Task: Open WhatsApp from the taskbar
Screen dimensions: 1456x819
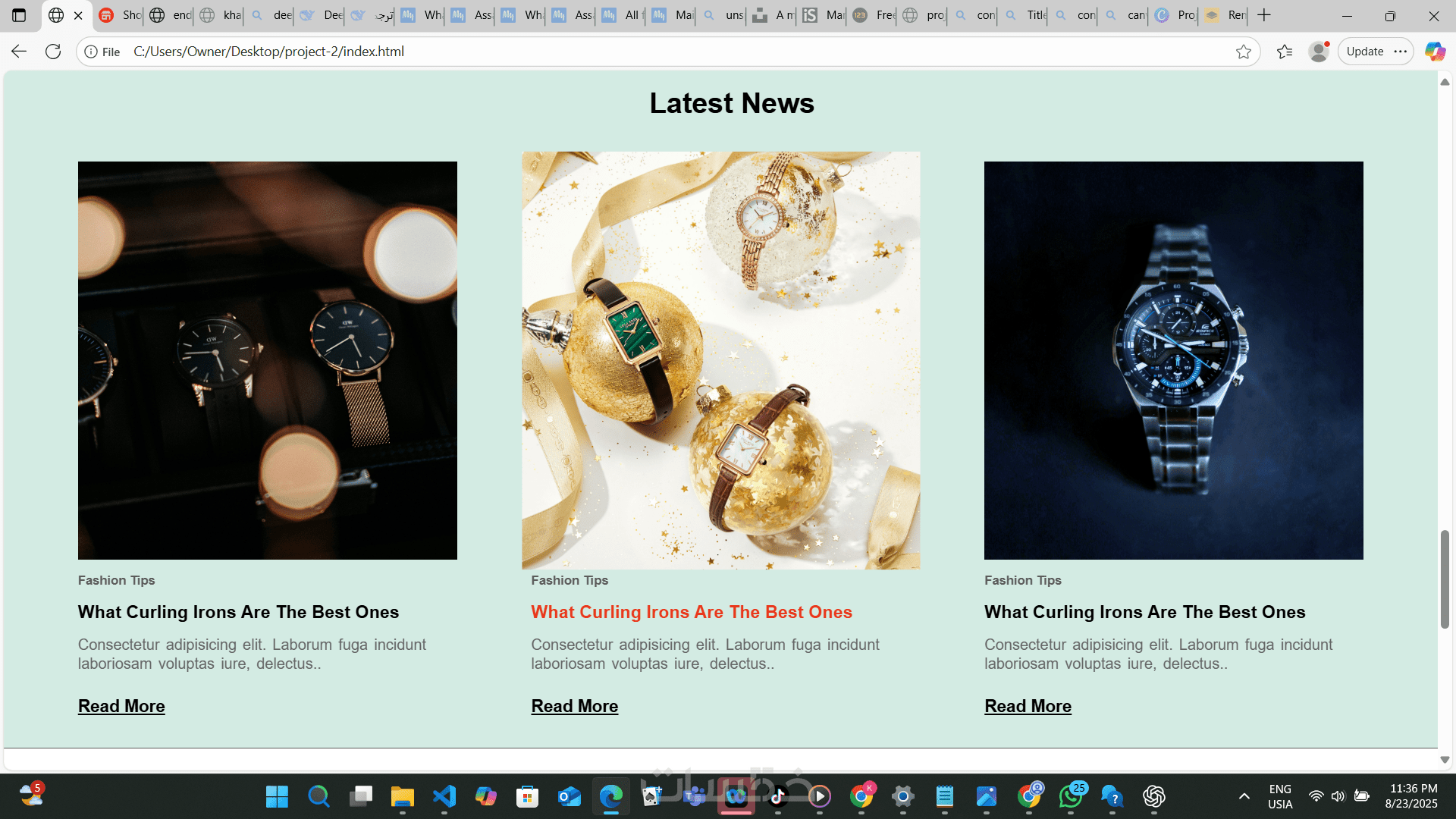Action: [1071, 796]
